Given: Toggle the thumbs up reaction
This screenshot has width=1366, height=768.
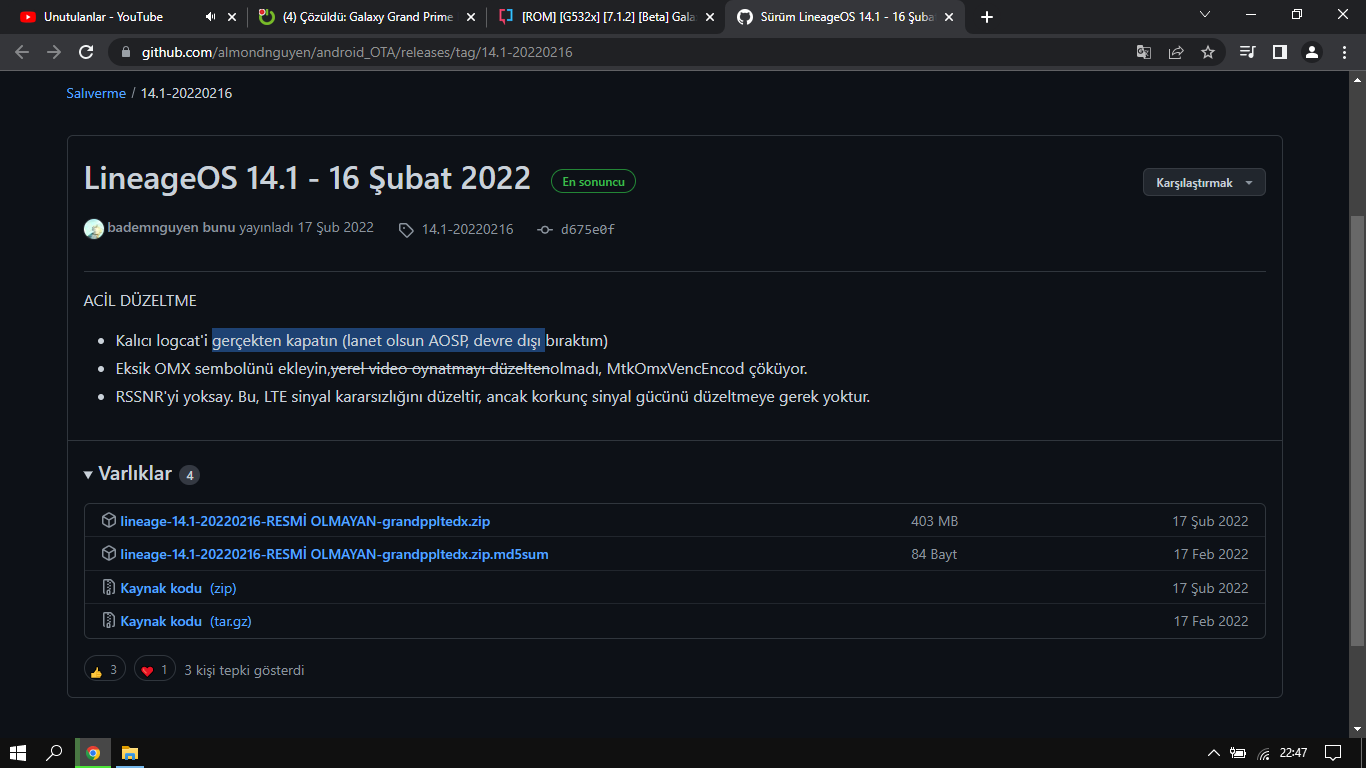Looking at the screenshot, I should click(105, 670).
